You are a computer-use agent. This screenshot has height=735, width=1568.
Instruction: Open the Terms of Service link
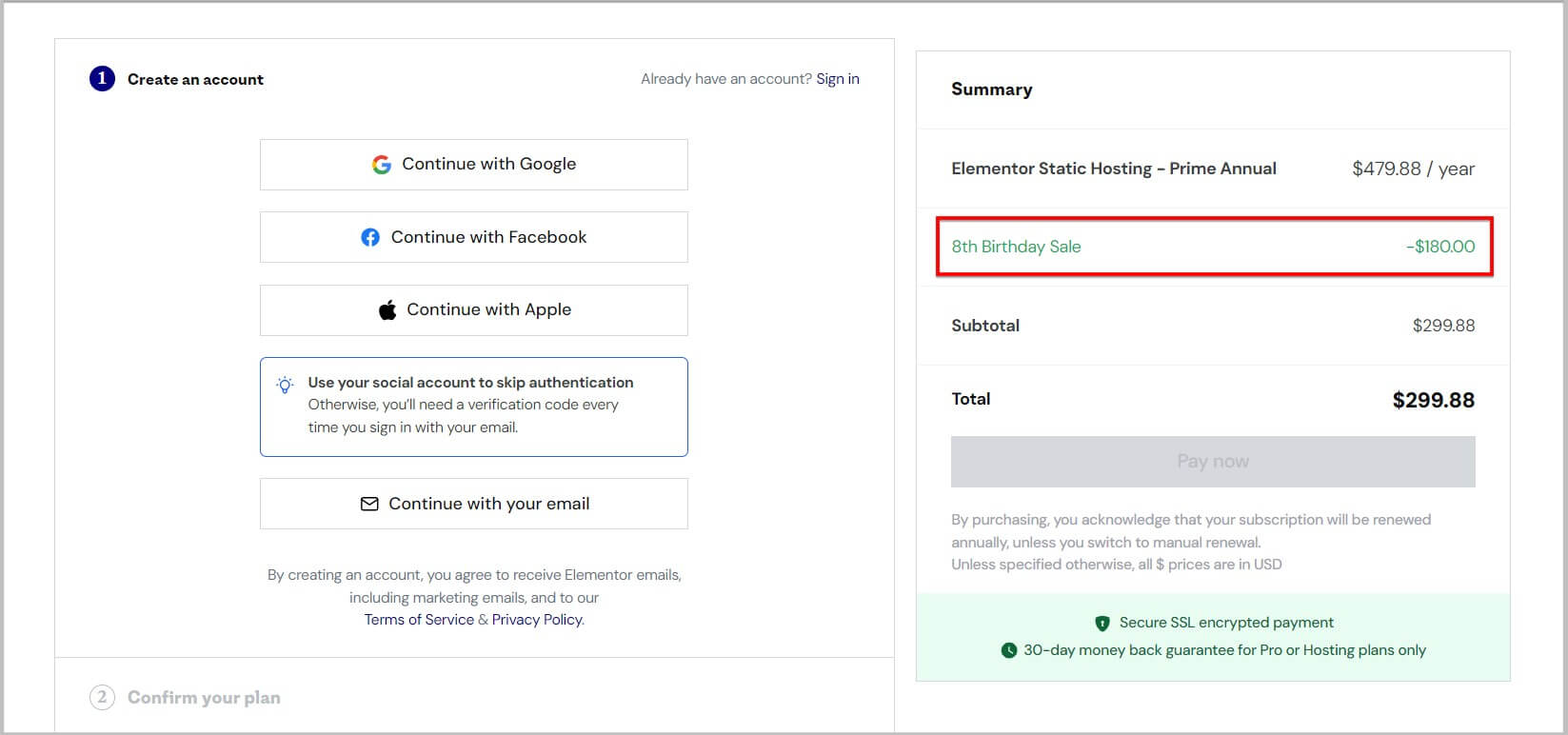point(419,620)
